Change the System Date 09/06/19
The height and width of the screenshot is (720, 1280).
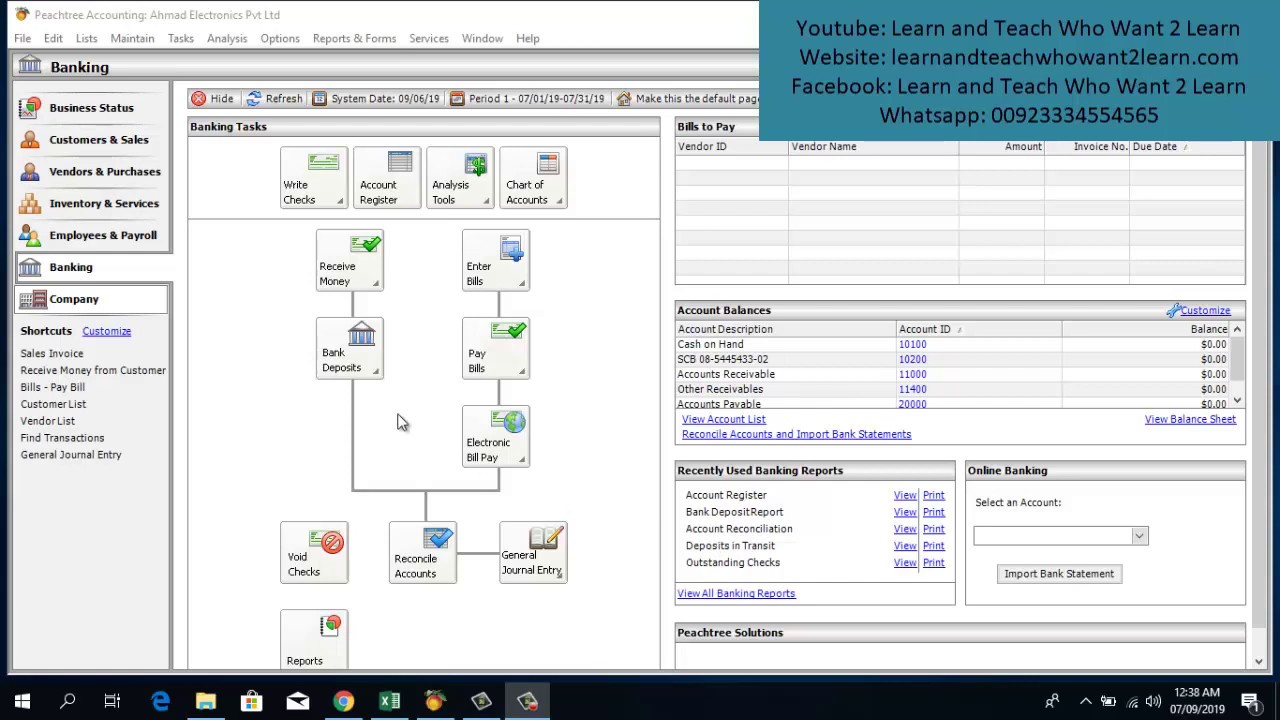point(376,98)
